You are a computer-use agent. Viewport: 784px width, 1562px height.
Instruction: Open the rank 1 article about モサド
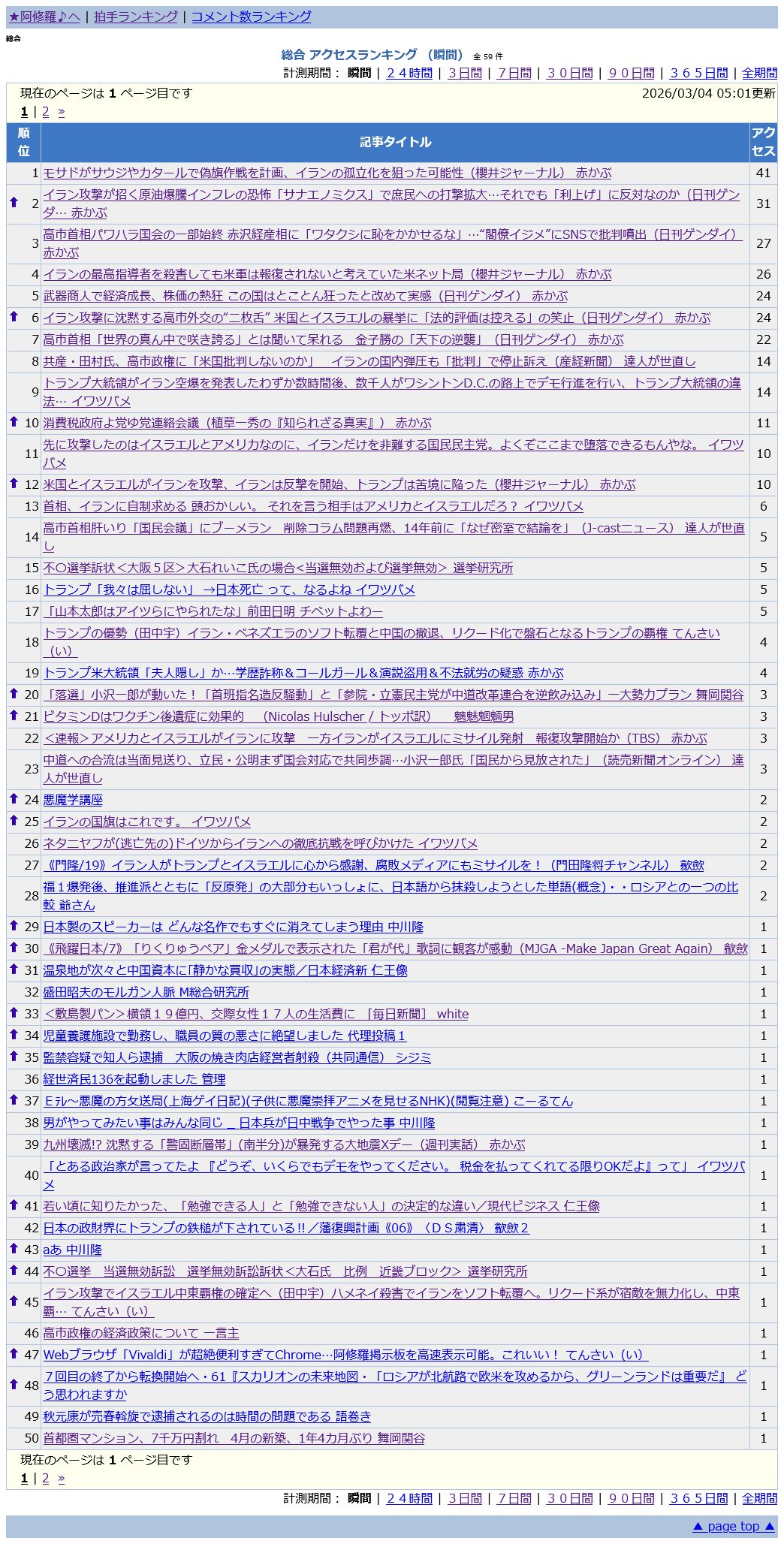coord(327,173)
